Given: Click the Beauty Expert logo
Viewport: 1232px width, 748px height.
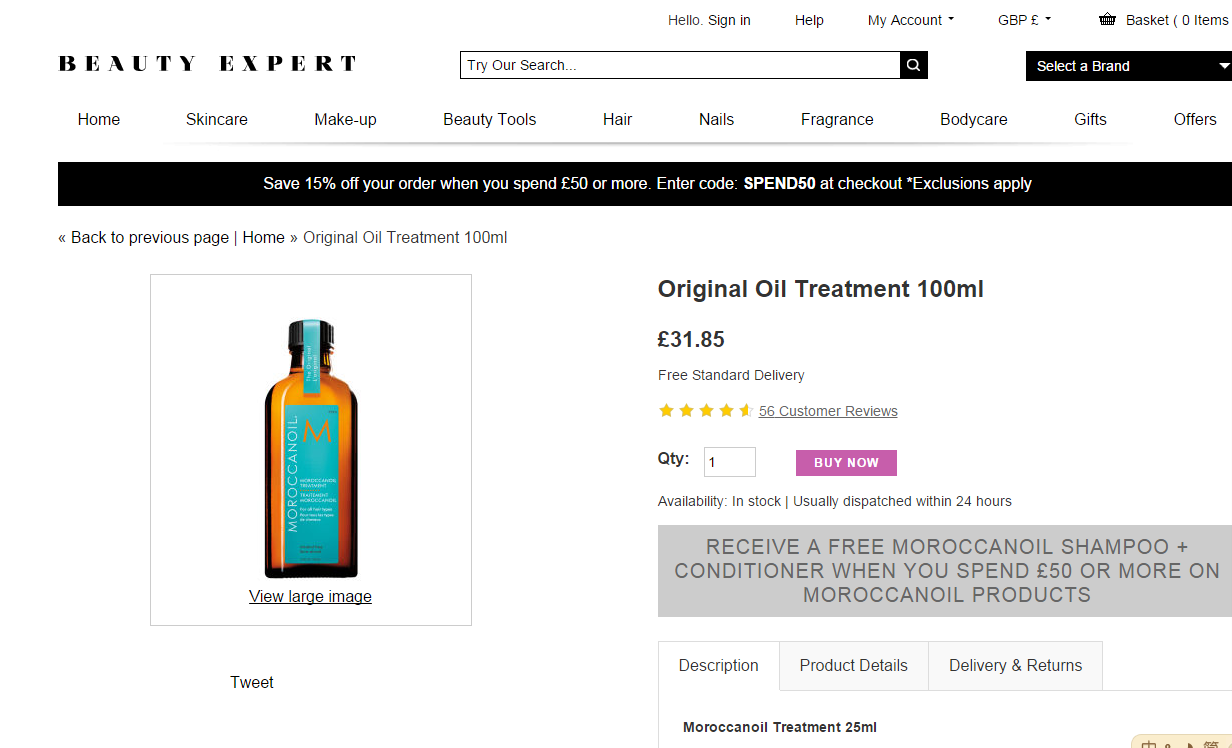Looking at the screenshot, I should point(208,64).
